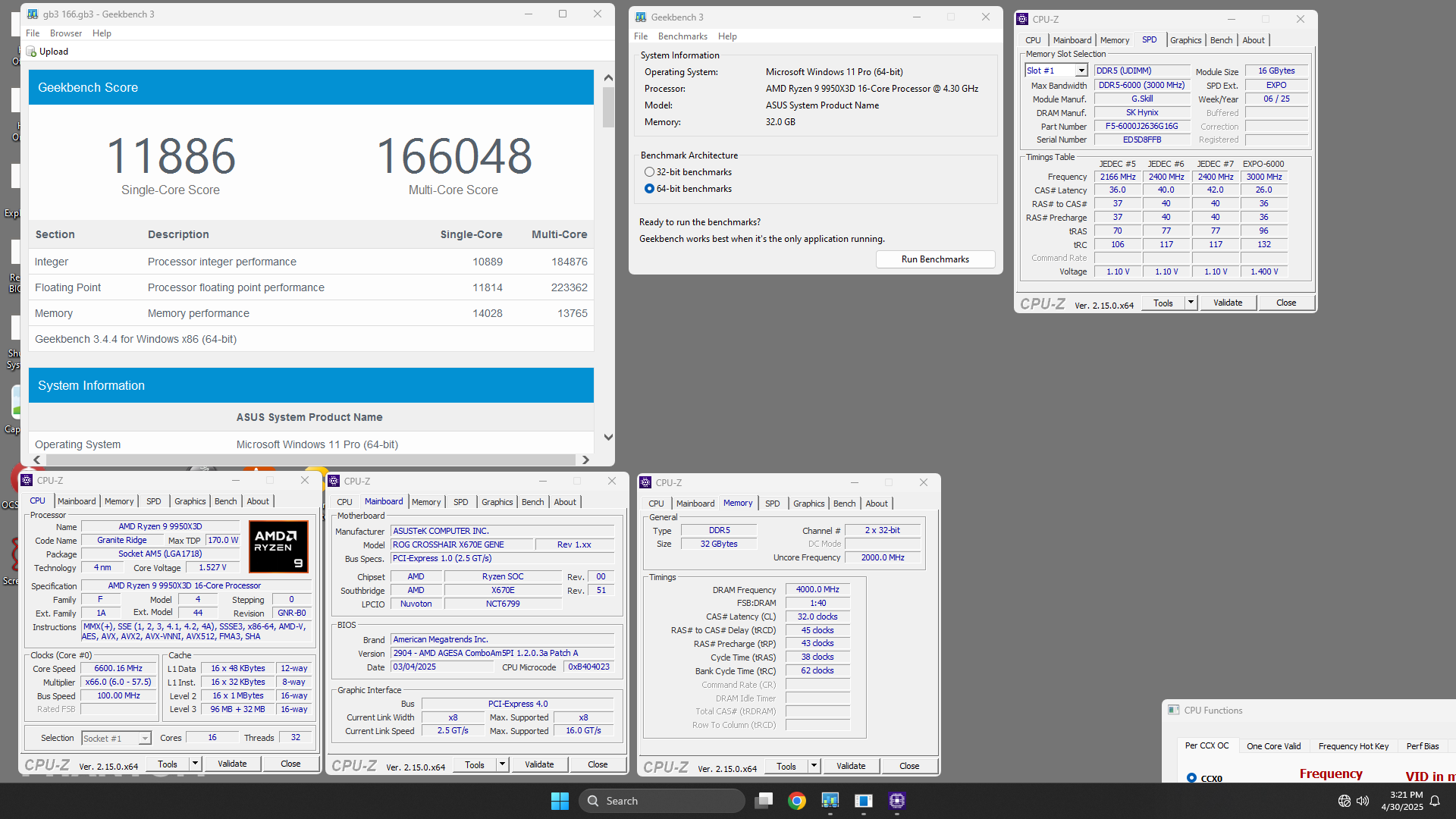Open Help menu in gb3 166.gb3 window

click(102, 33)
